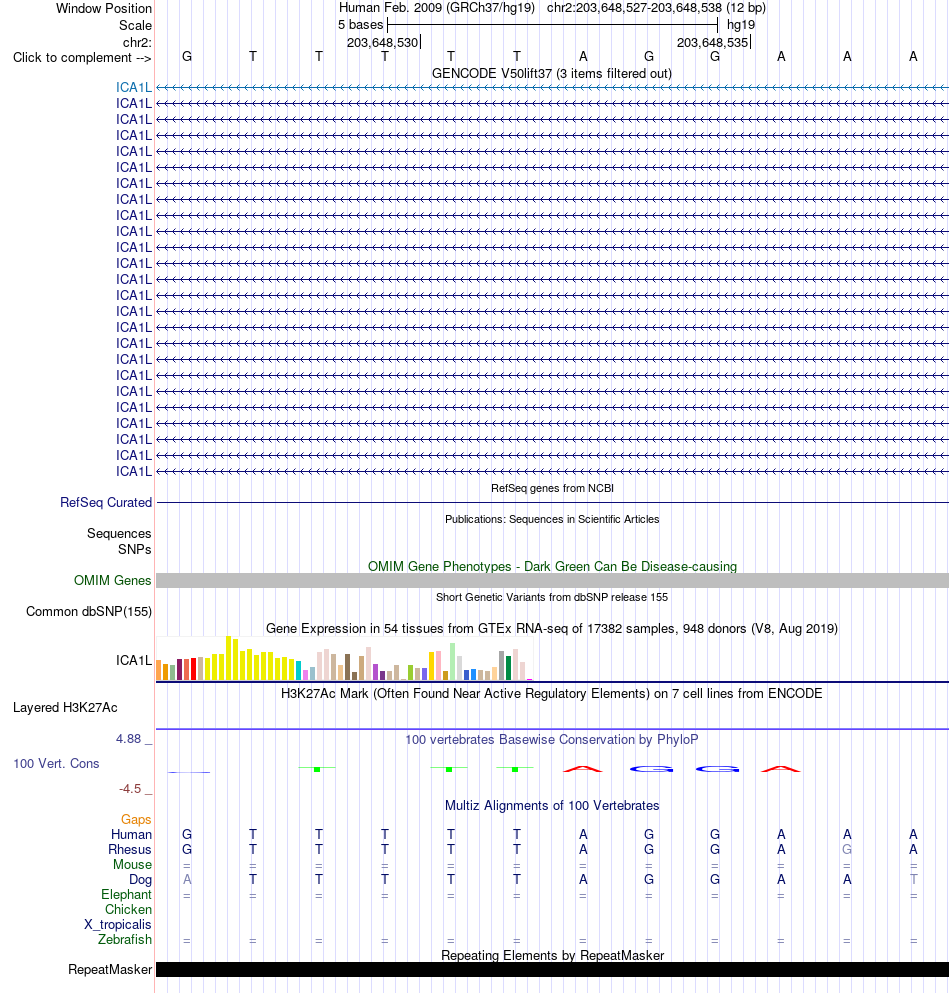Click the 203,648,530 coordinate tick label
Screen dimensions: 950x993
(383, 42)
